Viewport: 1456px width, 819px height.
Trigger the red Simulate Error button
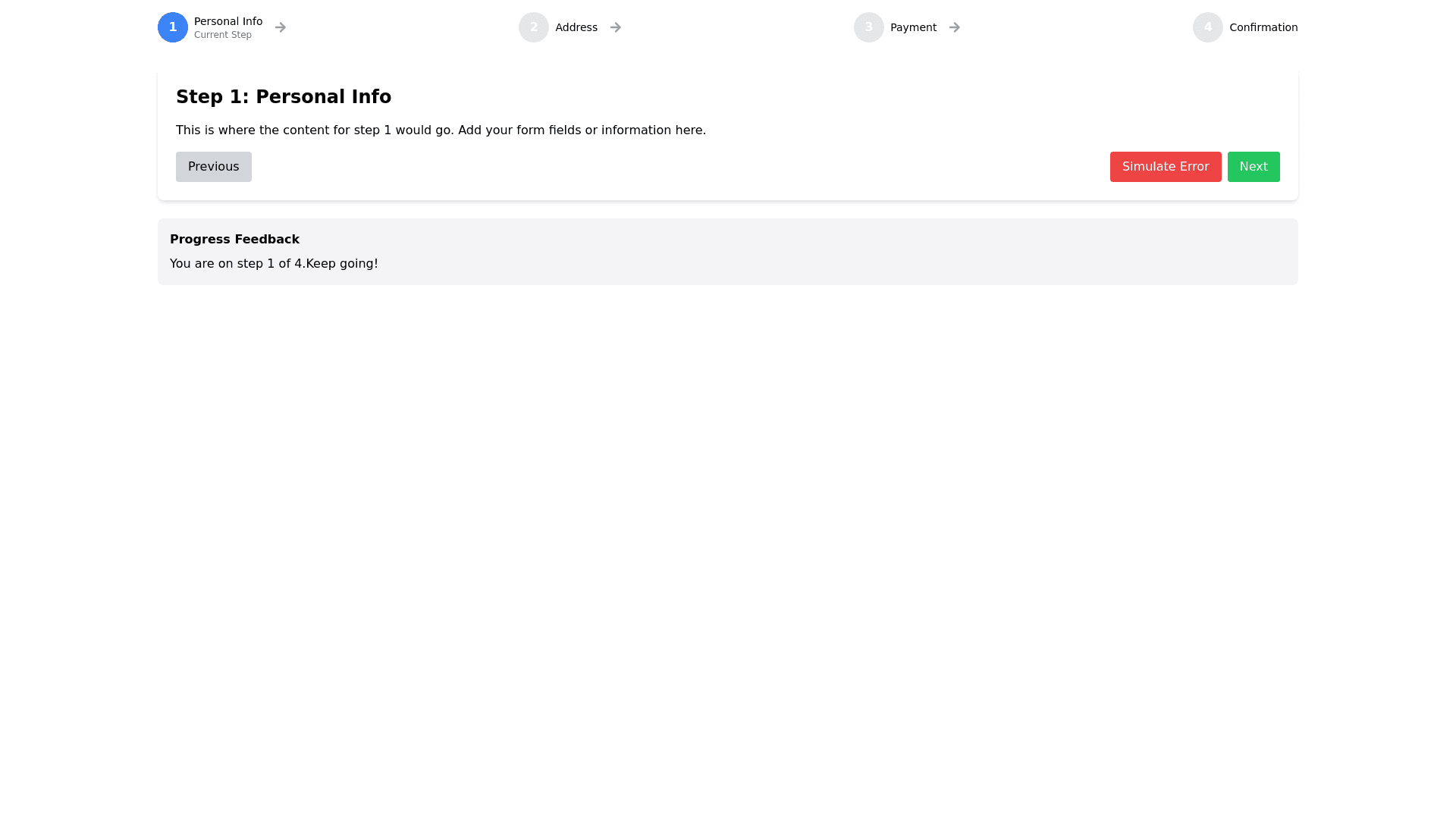coord(1166,167)
